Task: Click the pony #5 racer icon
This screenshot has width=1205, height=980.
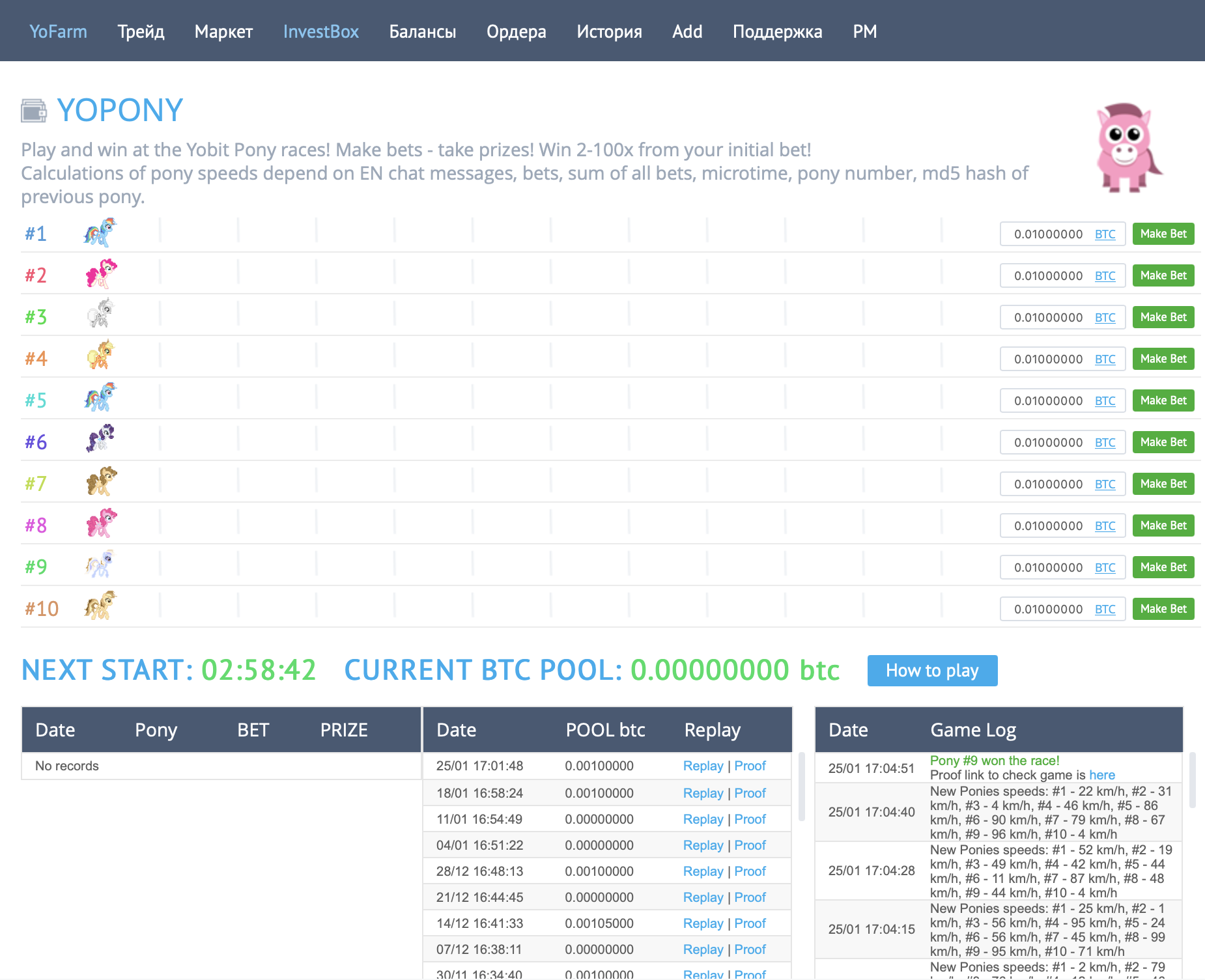Action: [x=100, y=397]
